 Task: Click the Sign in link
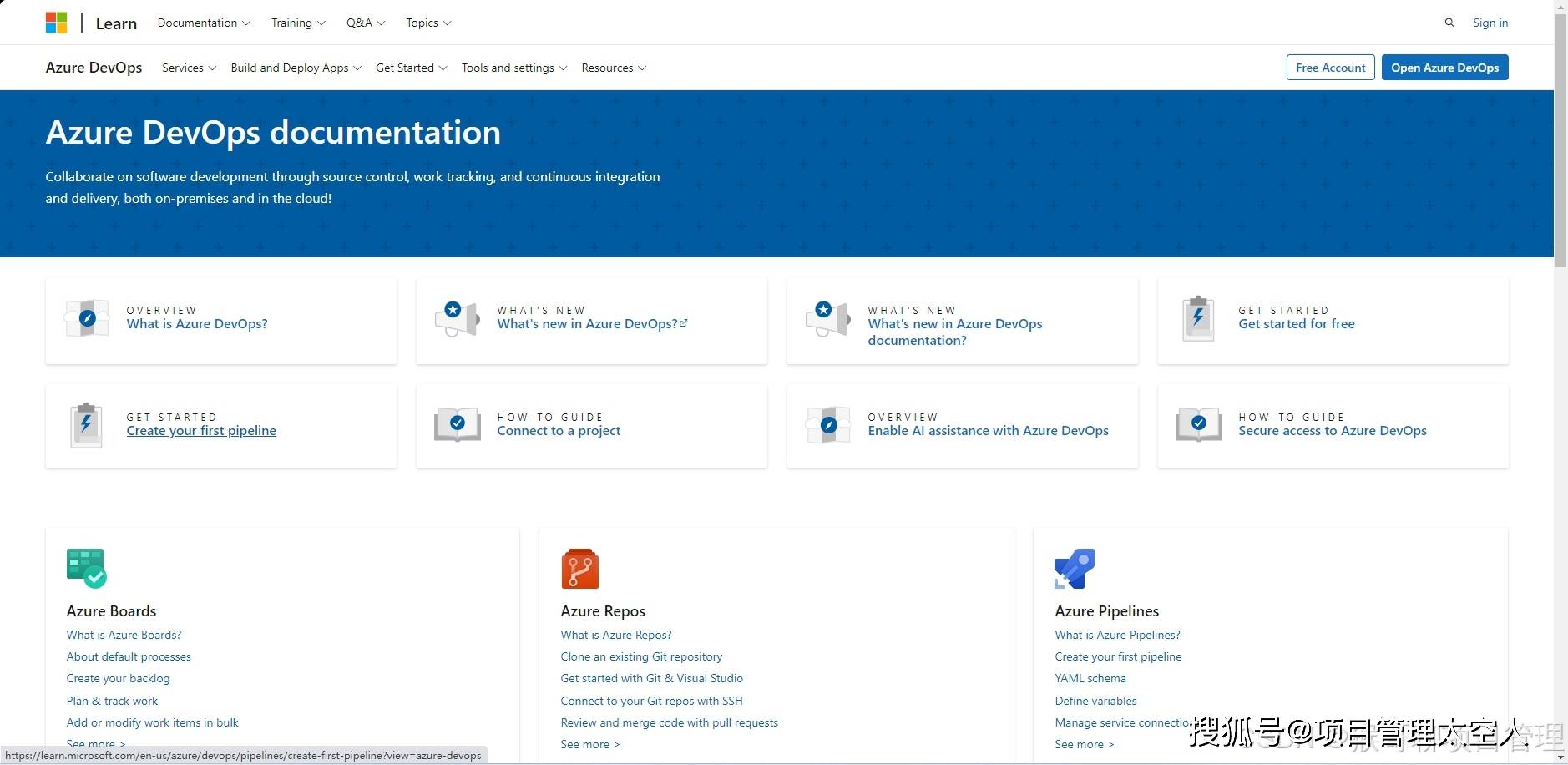pos(1490,23)
